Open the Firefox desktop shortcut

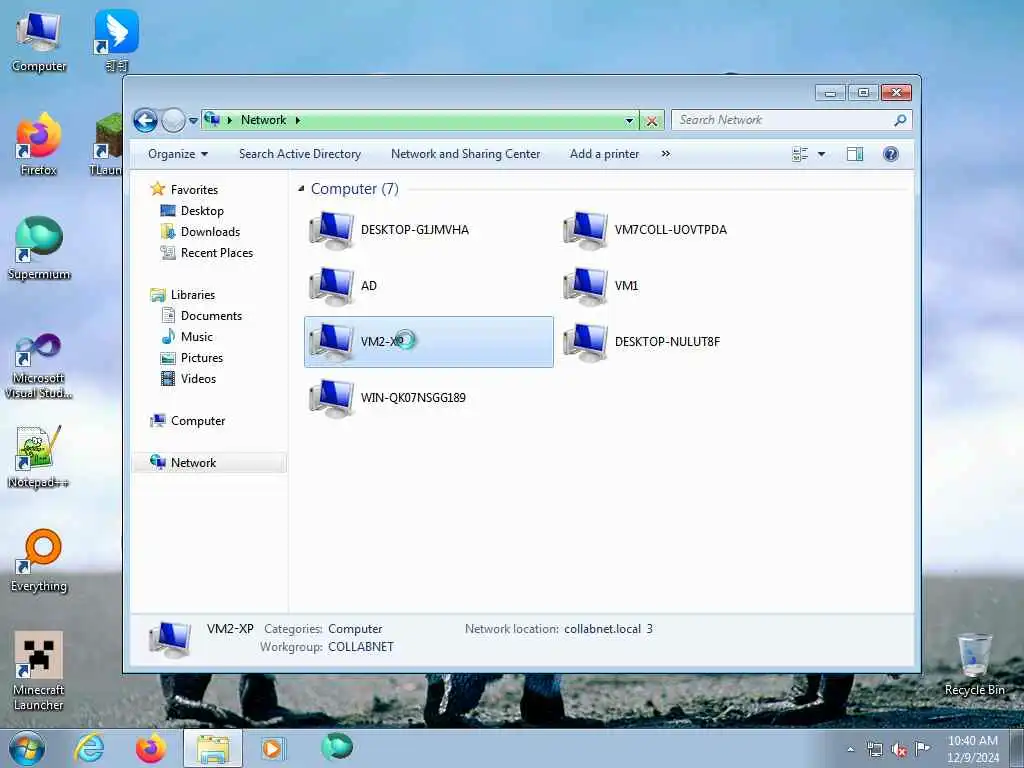[x=39, y=145]
